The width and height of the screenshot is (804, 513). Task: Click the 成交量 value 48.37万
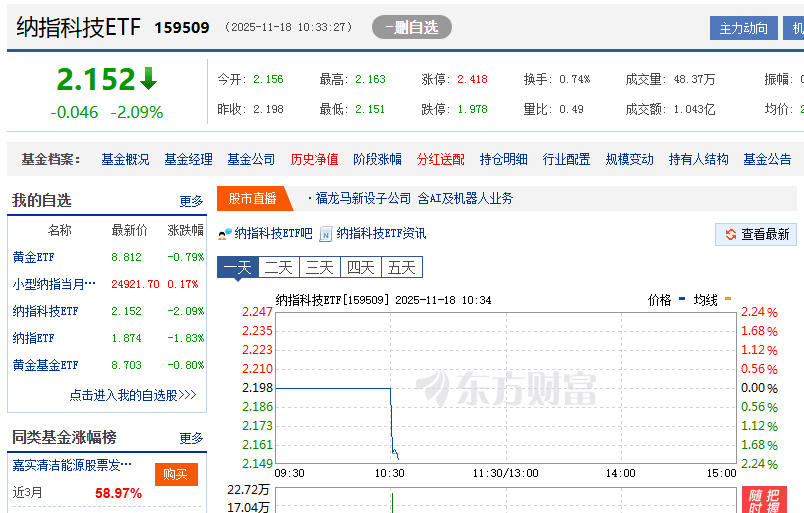point(694,80)
